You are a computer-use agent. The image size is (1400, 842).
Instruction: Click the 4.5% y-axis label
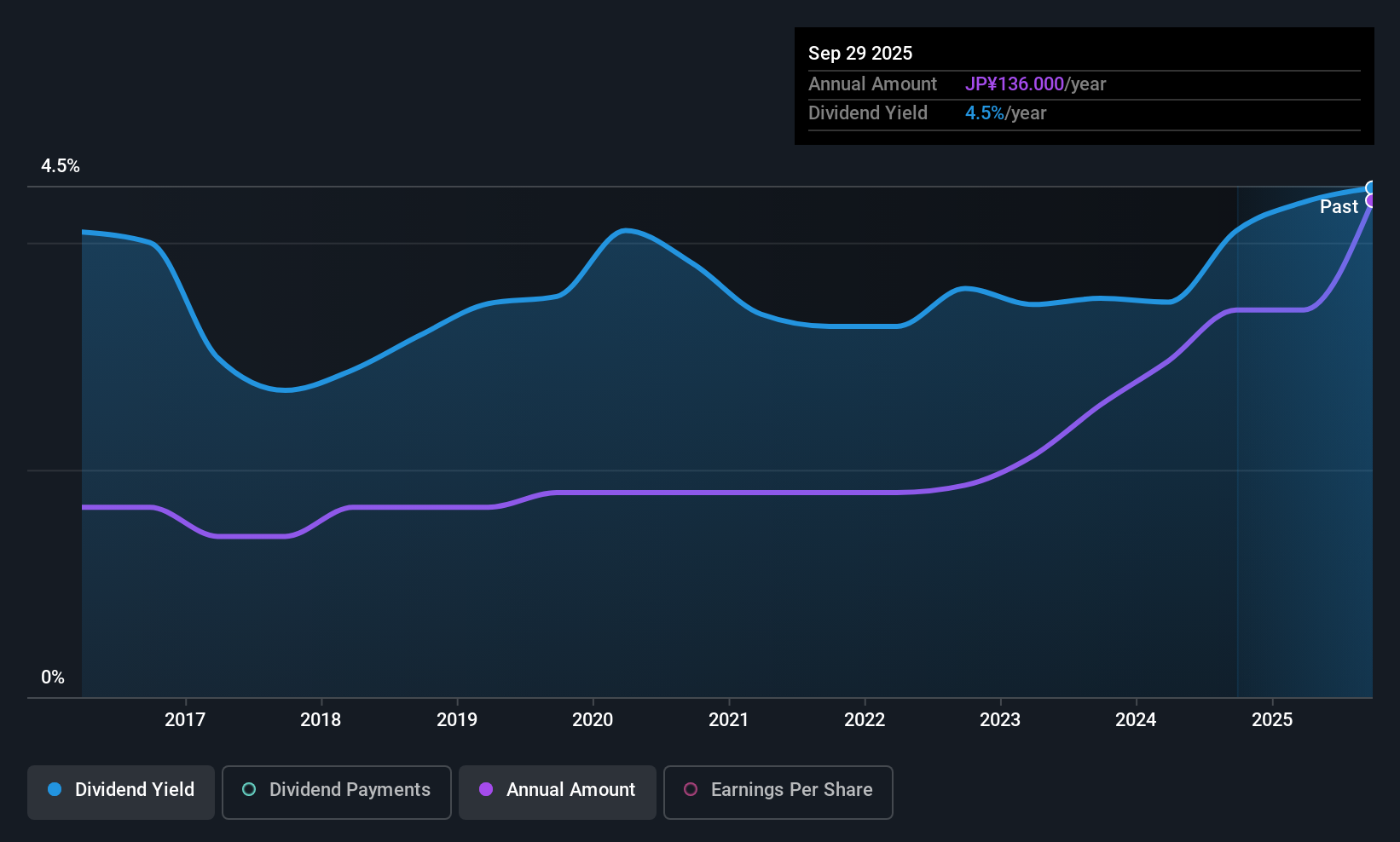point(61,166)
